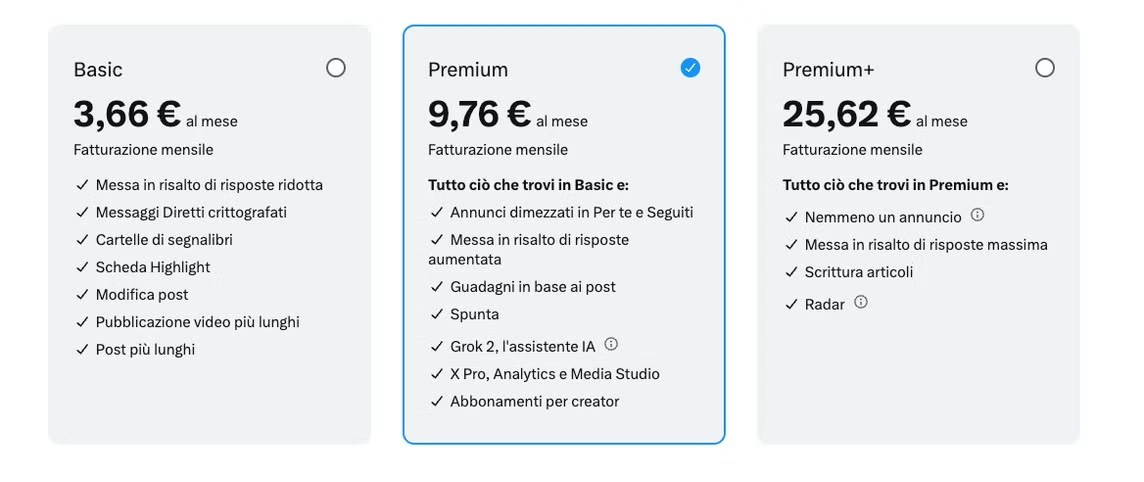Screen dimensions: 1144x482
Task: Click checkmark next to Messaggi Diretti crittografati
Action: (82, 212)
